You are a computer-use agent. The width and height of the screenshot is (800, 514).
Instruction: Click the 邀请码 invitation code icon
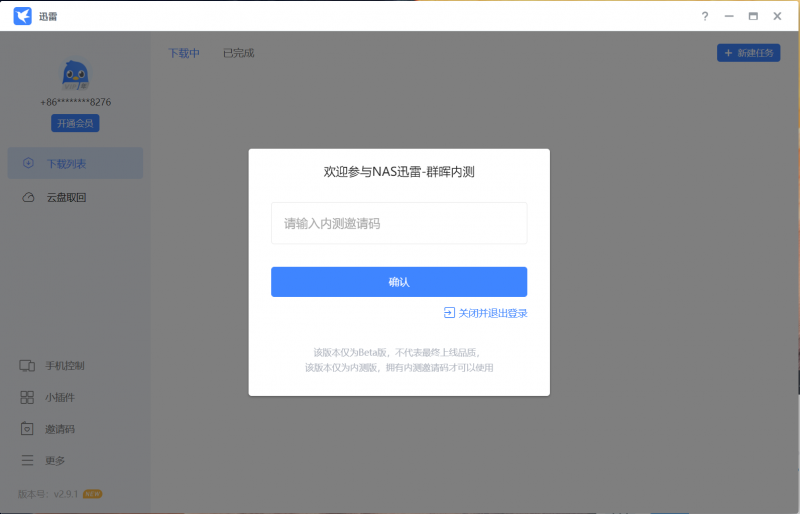click(28, 429)
